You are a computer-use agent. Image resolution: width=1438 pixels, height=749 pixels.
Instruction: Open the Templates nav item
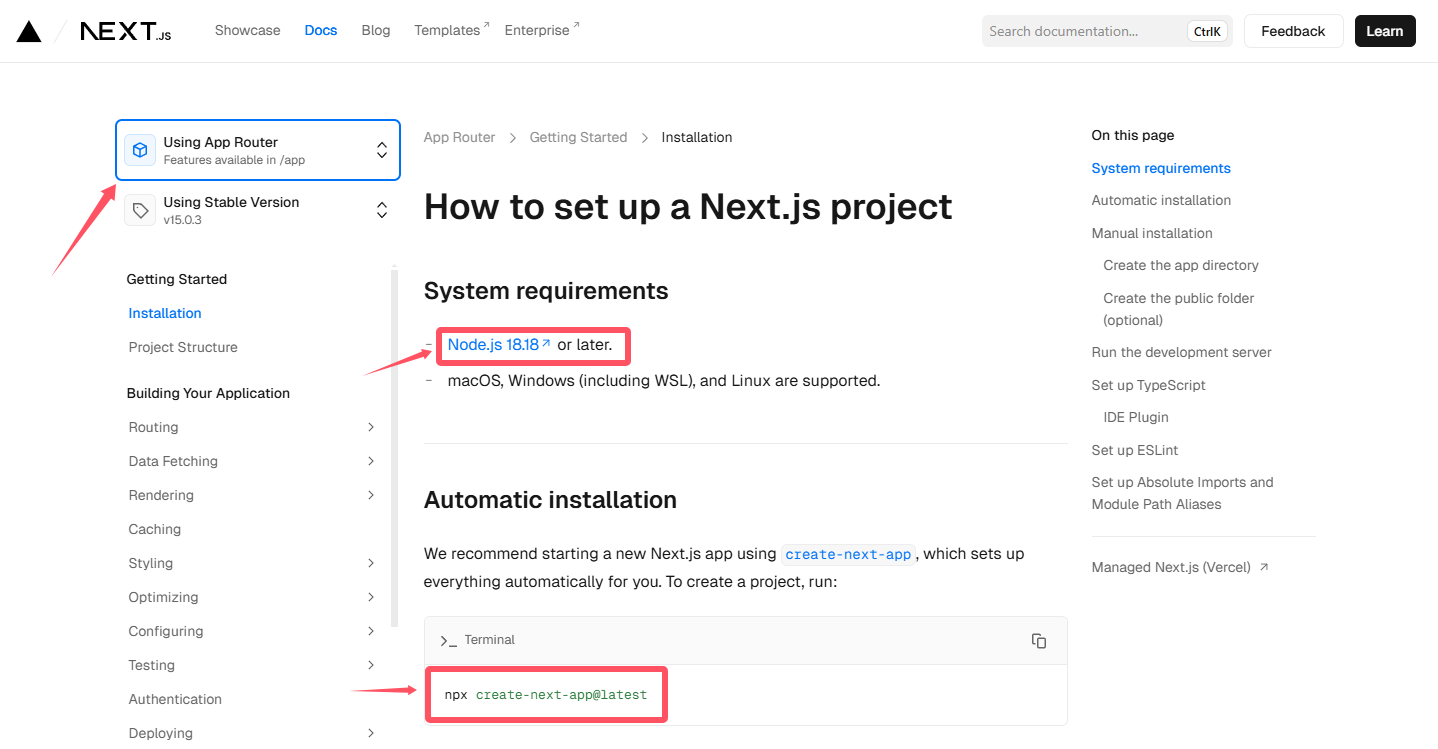click(x=452, y=30)
